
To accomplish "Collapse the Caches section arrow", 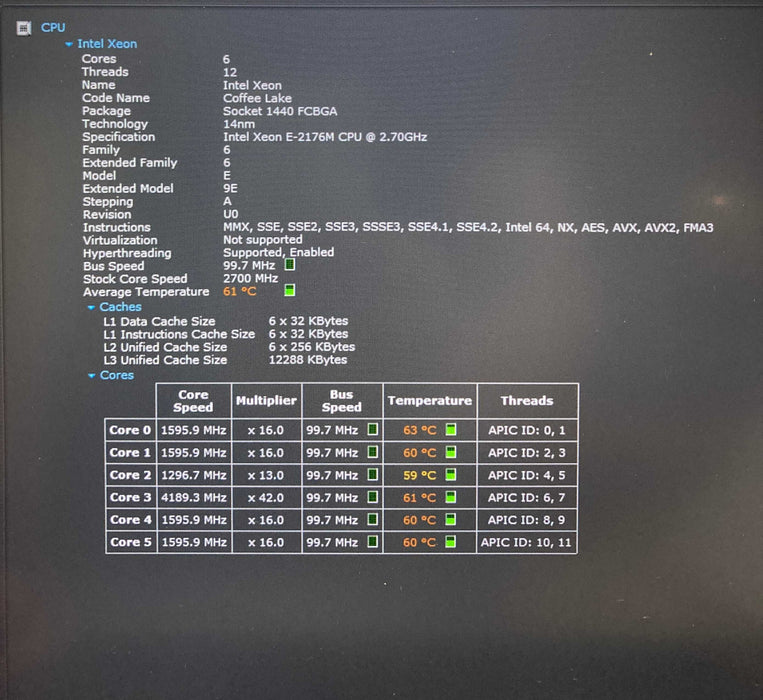I will tap(91, 307).
